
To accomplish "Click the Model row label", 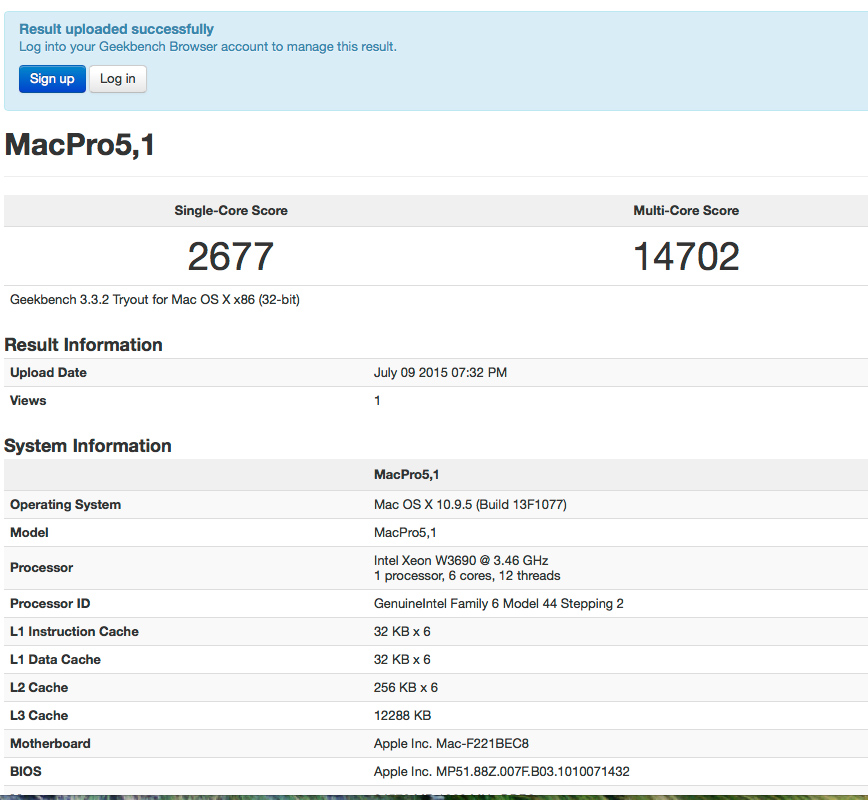I will pos(29,533).
